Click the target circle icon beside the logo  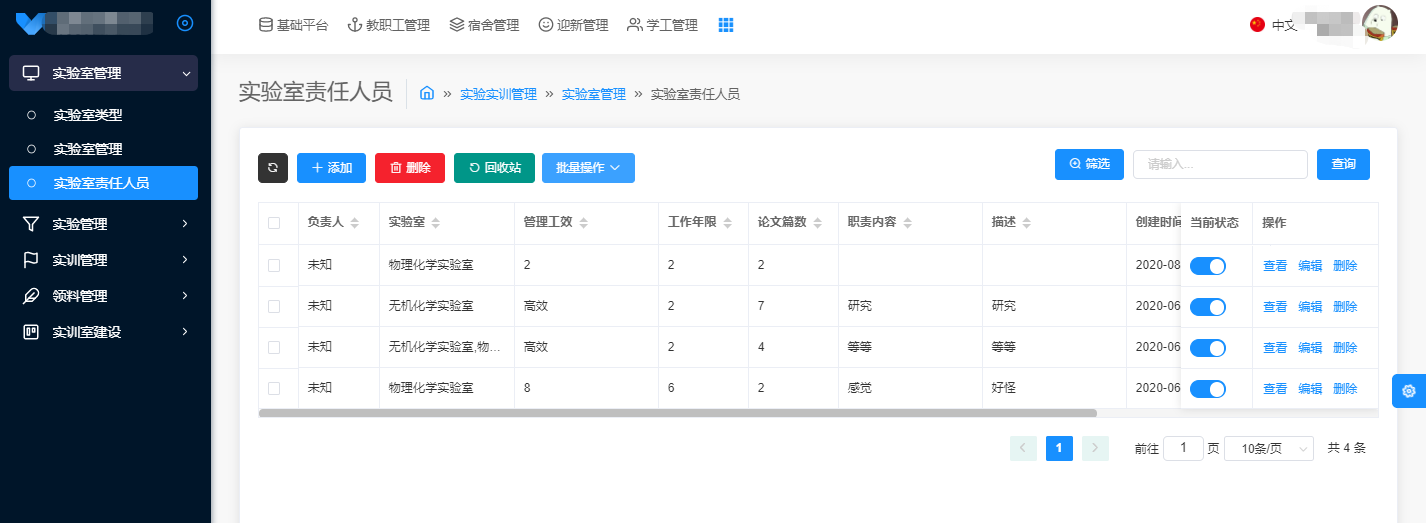185,23
